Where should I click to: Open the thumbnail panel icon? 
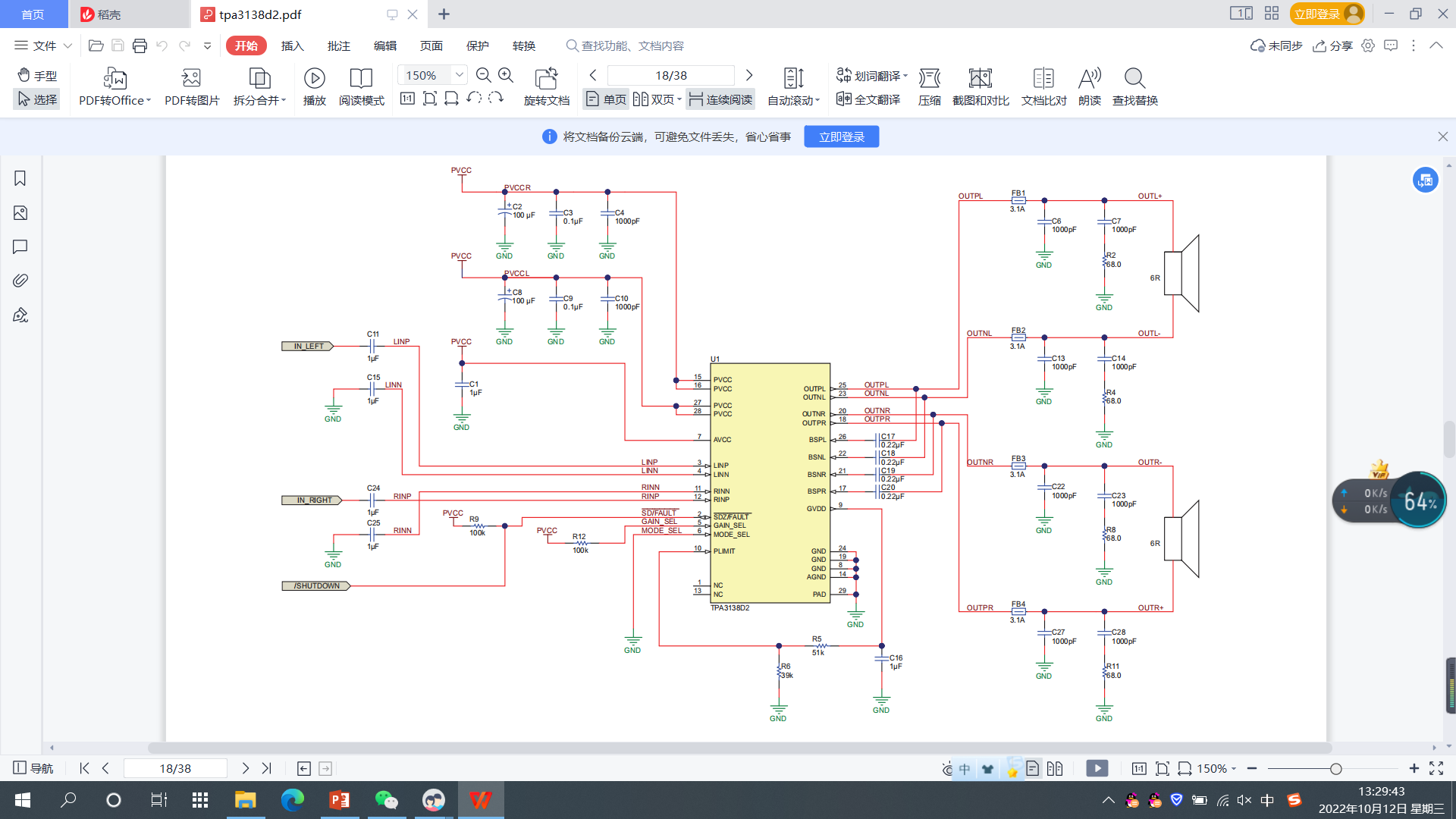point(20,213)
